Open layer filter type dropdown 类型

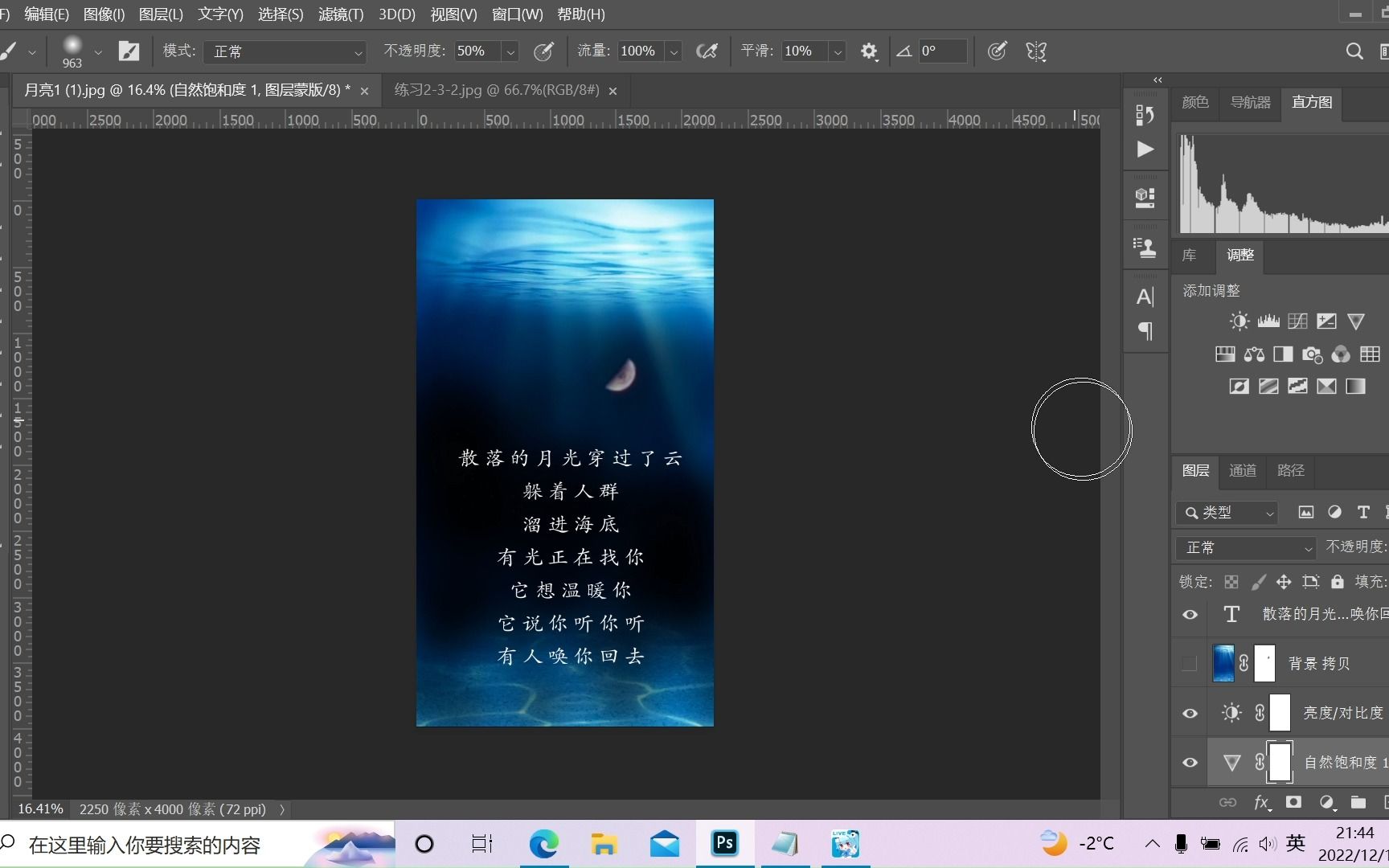coord(1227,513)
